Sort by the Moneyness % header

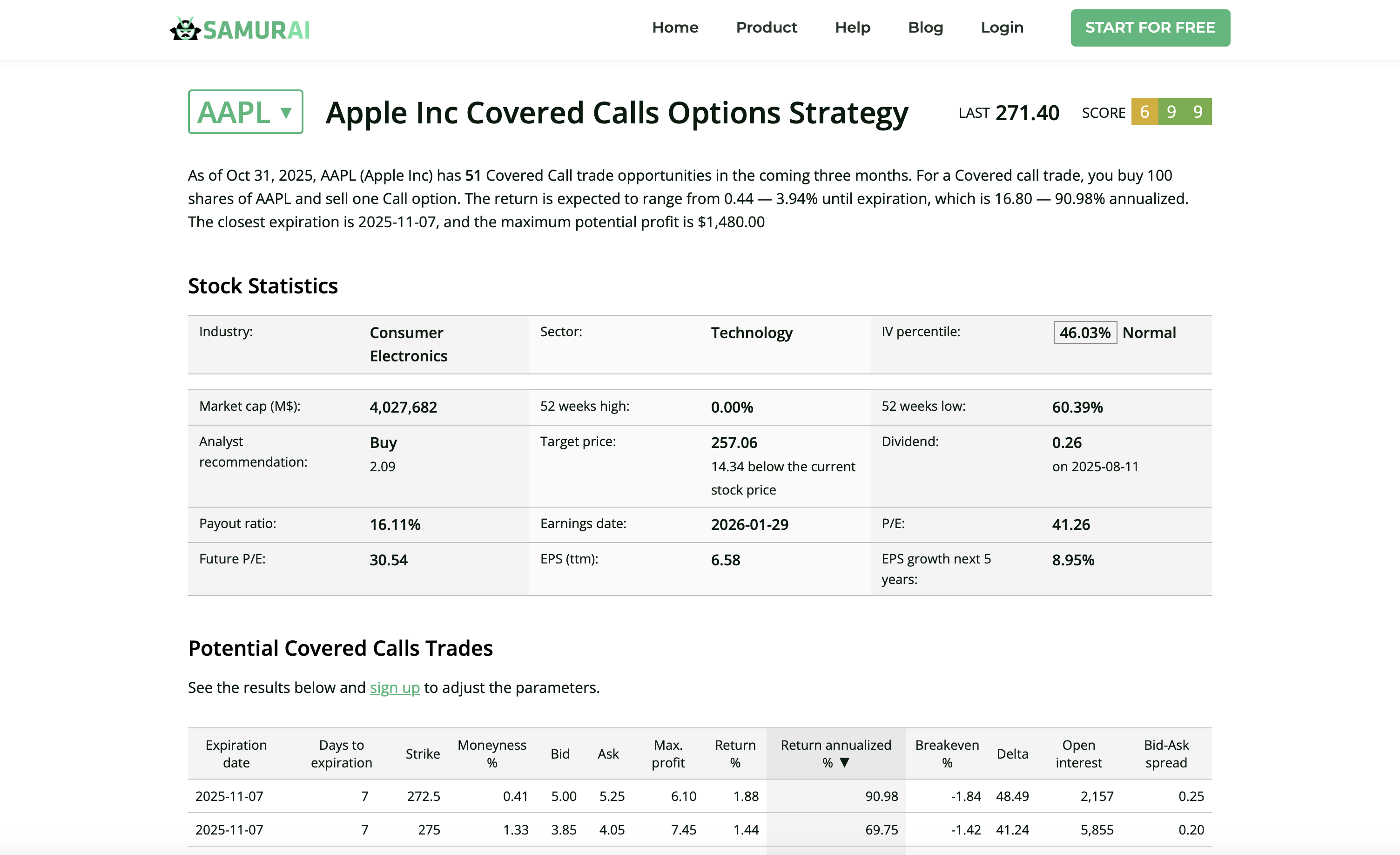491,753
